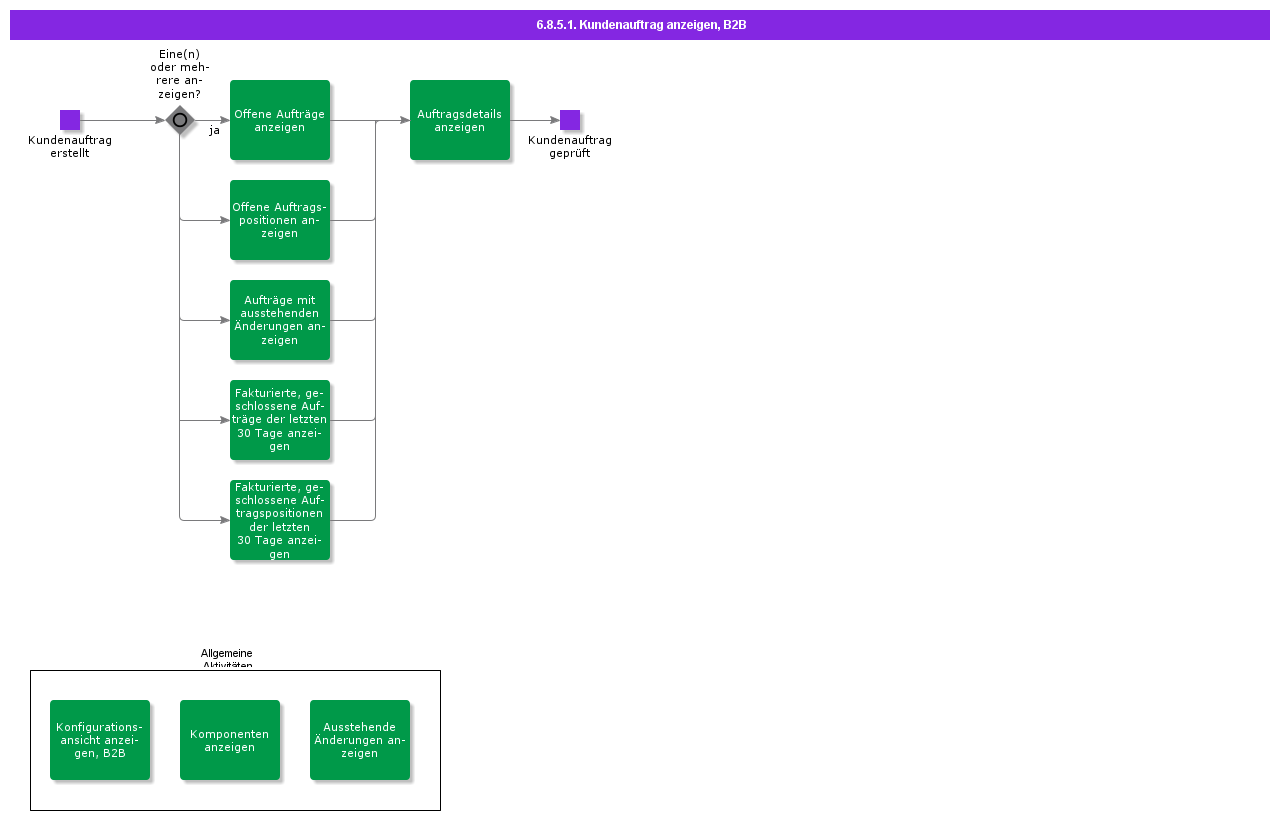Click the purple end event Kundenauftrag geprüft square
1280x820 pixels.
[x=570, y=120]
